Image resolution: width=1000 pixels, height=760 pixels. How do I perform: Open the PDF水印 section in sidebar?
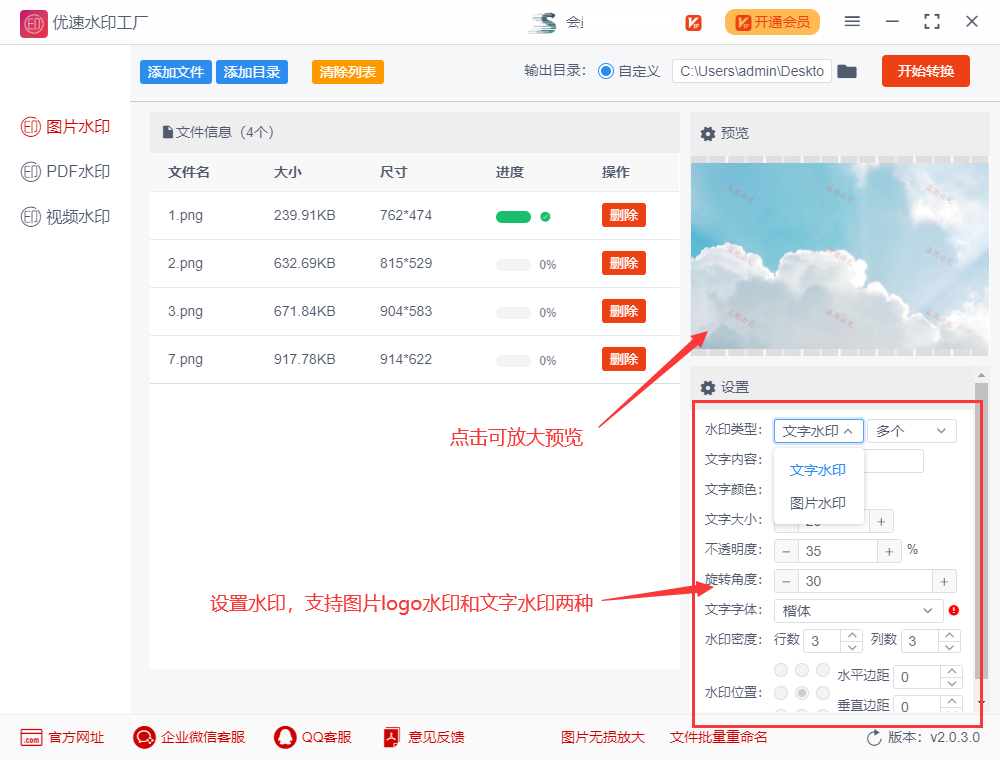62,171
